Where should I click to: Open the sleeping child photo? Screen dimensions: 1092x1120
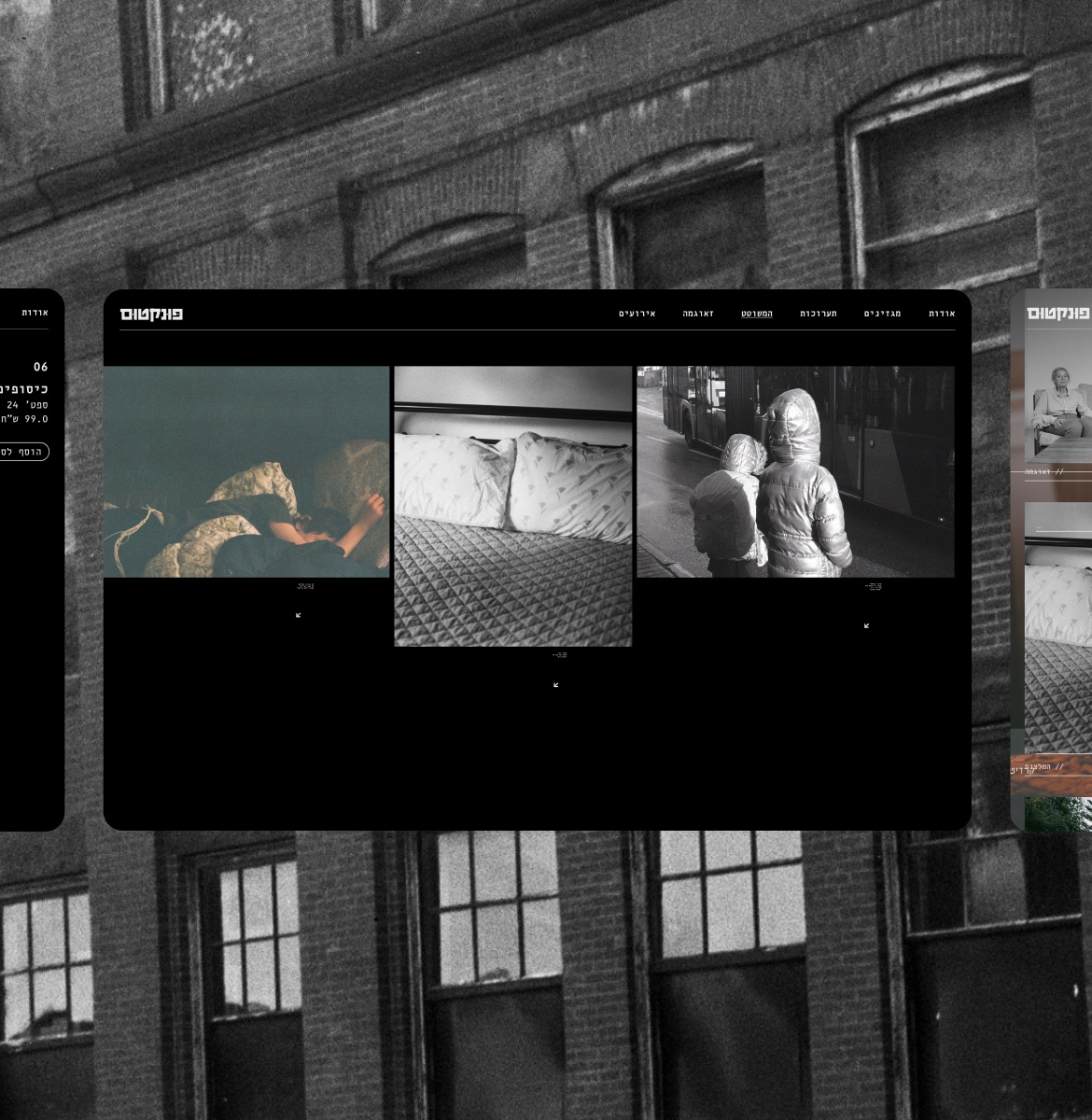pyautogui.click(x=246, y=471)
